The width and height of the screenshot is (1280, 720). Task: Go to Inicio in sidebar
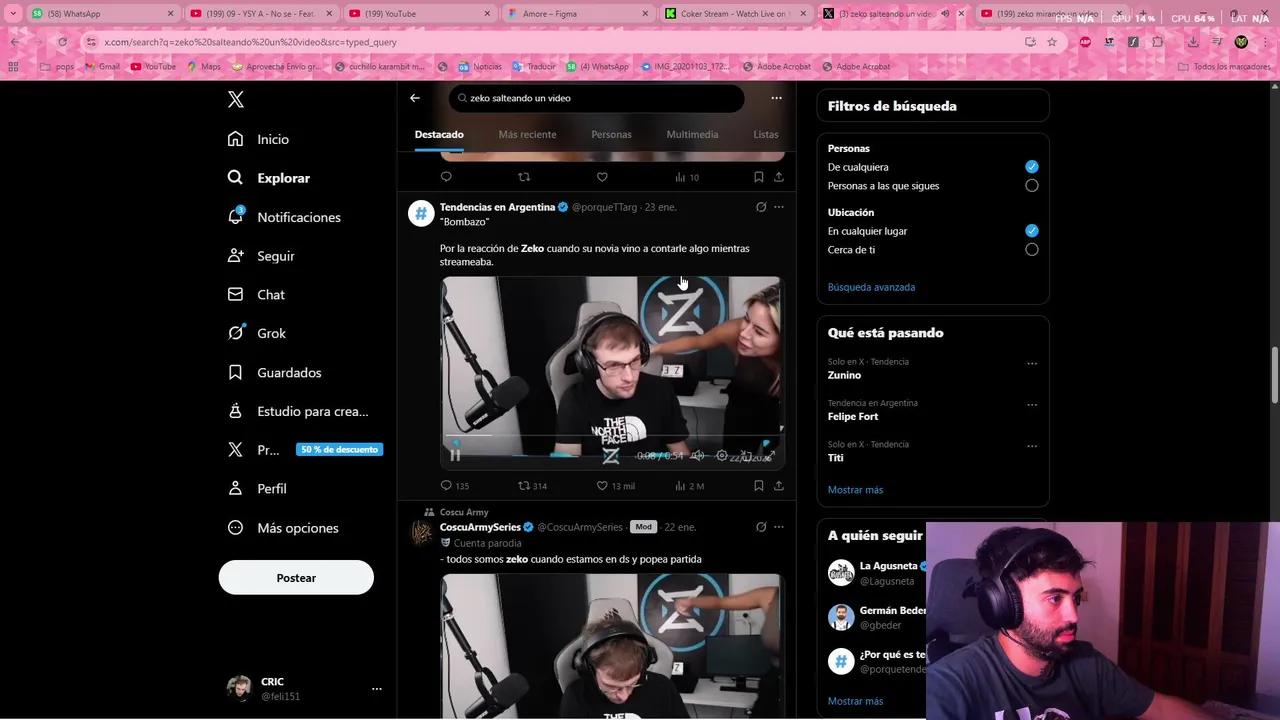[259, 139]
